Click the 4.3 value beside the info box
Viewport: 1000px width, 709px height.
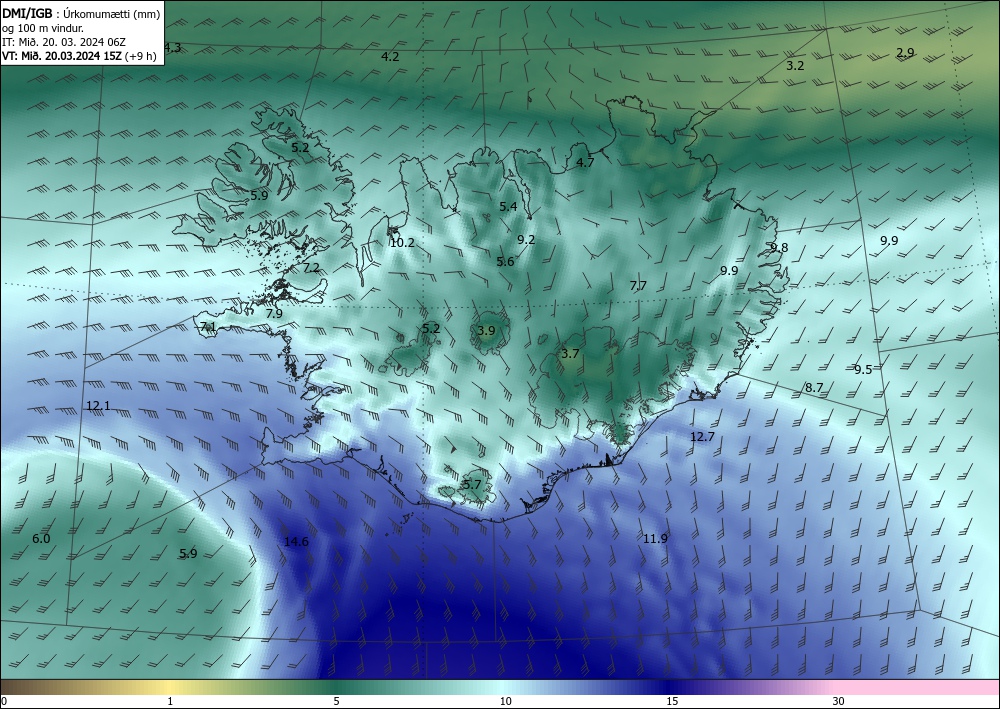173,48
